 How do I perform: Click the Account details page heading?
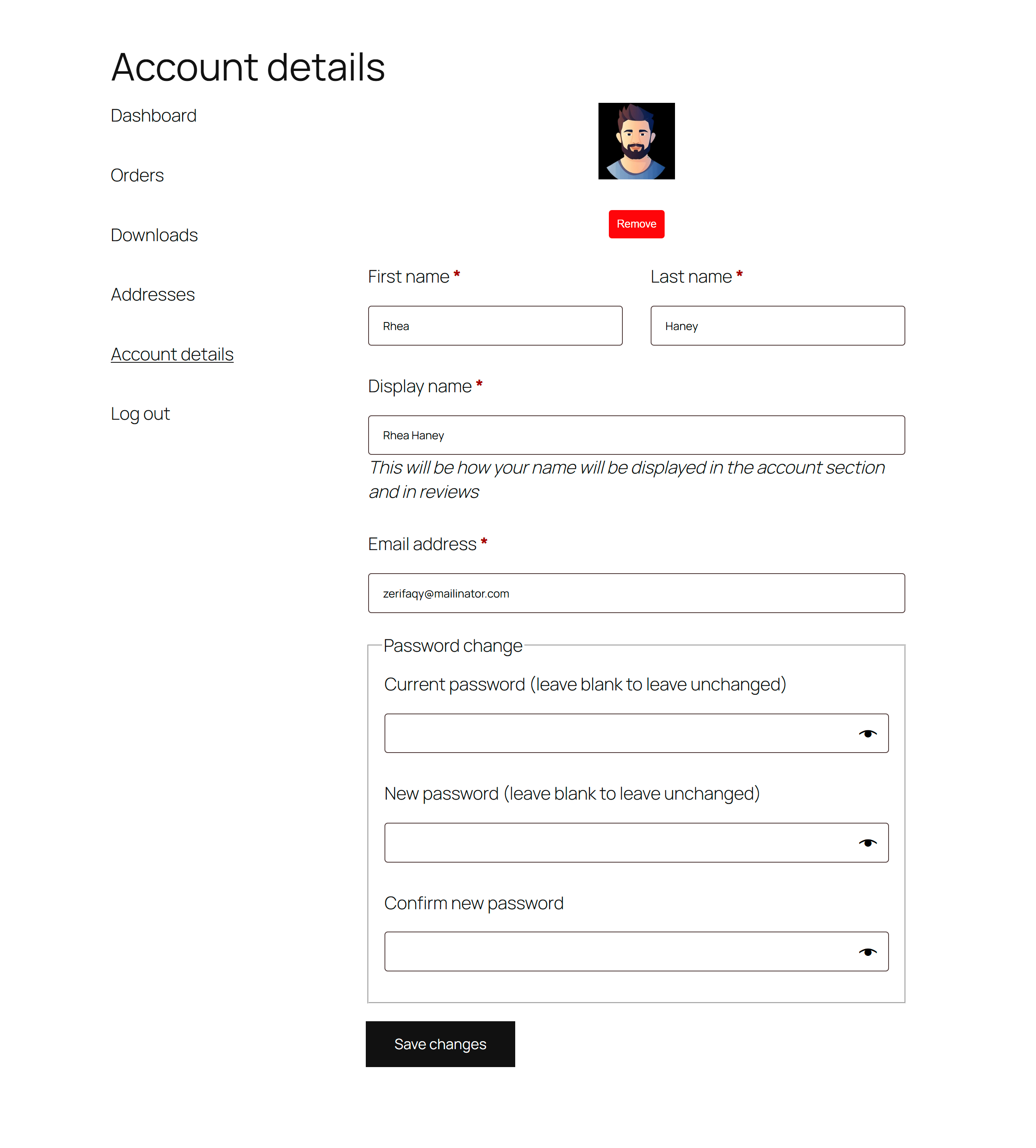248,67
